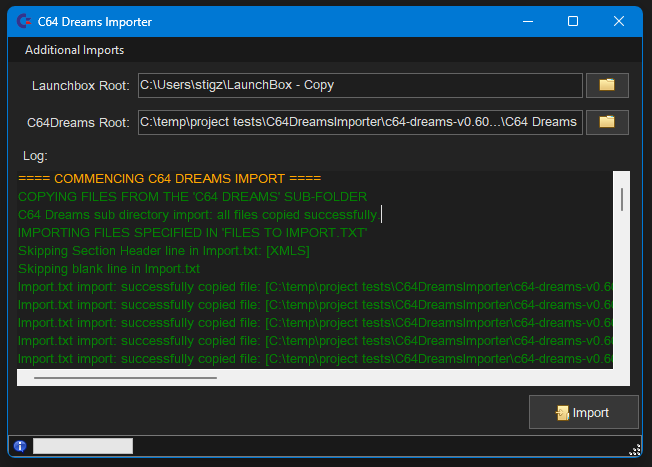Click the 'Log:' label

[35, 156]
